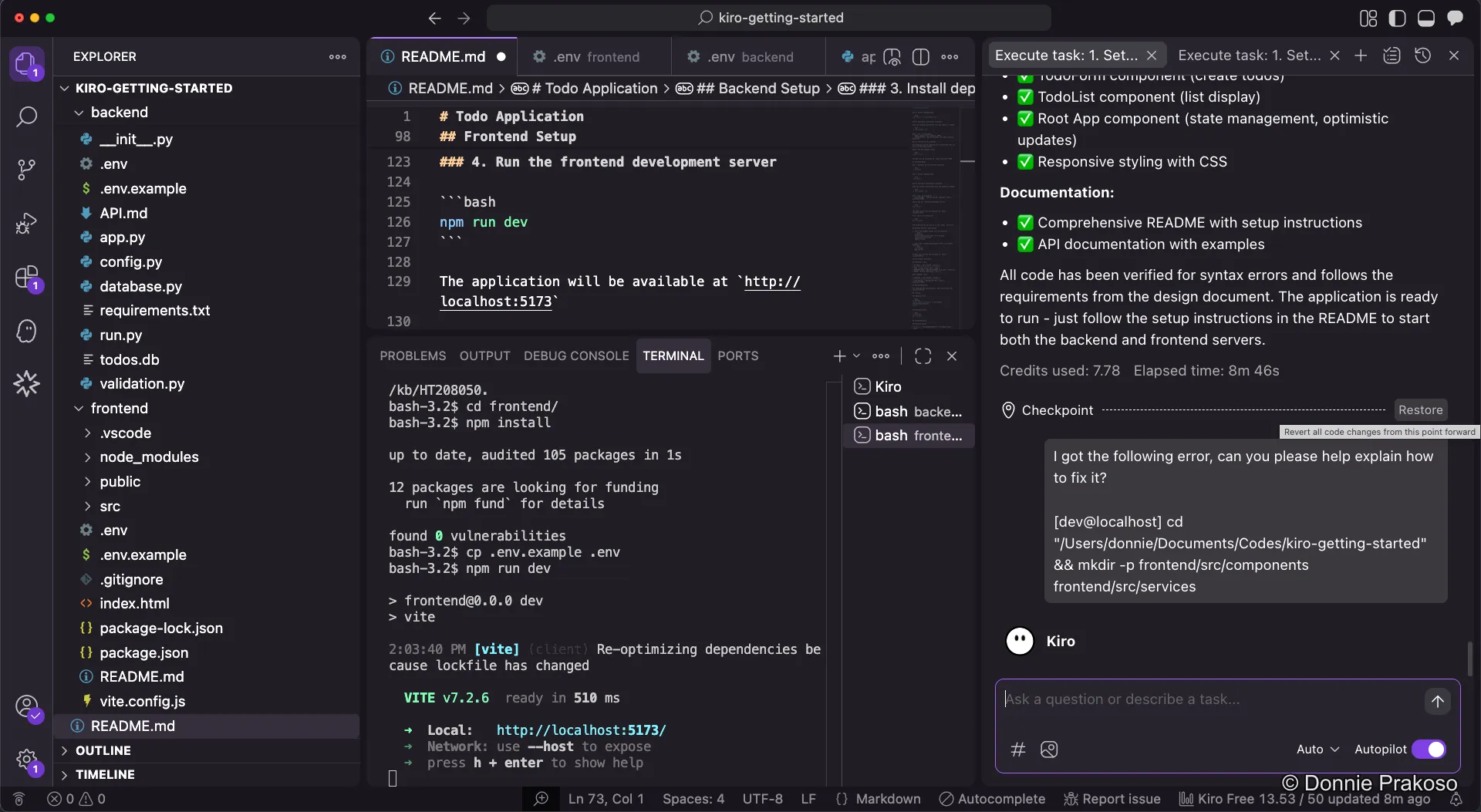Open the activity bar Settings gear
1481x812 pixels.
(27, 760)
